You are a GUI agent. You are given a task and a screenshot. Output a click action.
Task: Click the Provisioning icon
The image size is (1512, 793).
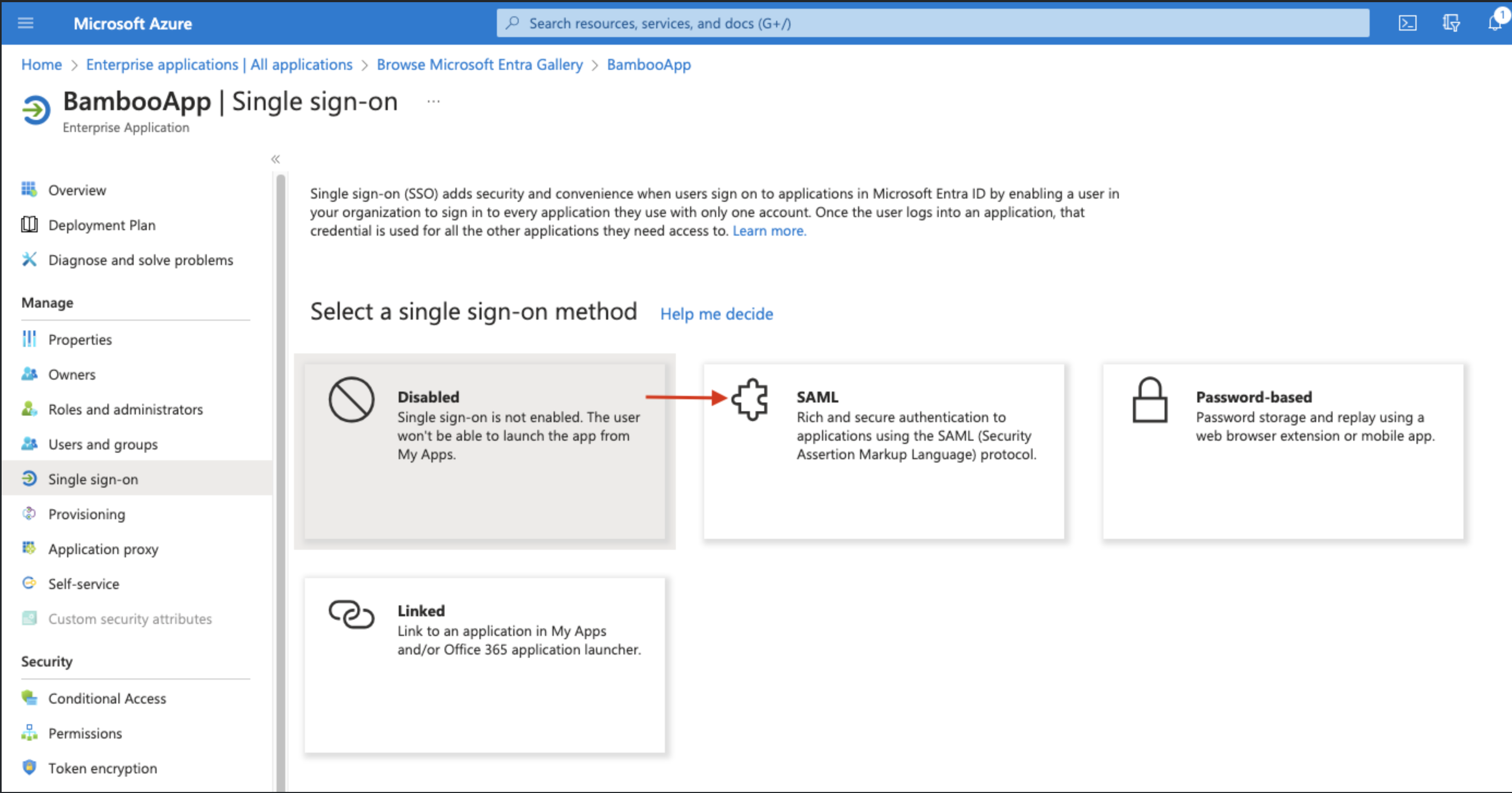point(29,514)
